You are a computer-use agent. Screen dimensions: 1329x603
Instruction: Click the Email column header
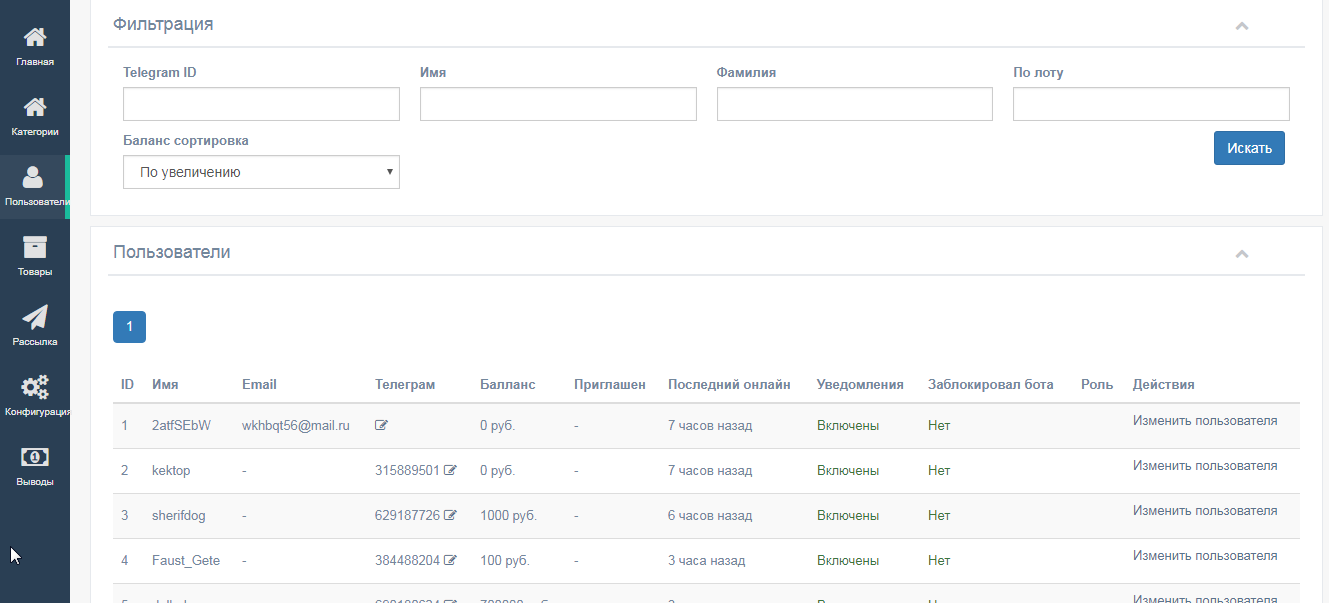259,384
